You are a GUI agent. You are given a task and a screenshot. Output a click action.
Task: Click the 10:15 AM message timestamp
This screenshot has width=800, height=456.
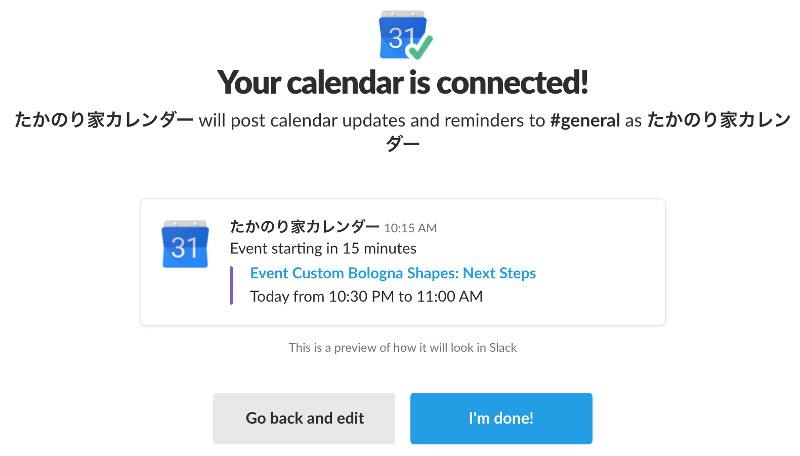410,228
